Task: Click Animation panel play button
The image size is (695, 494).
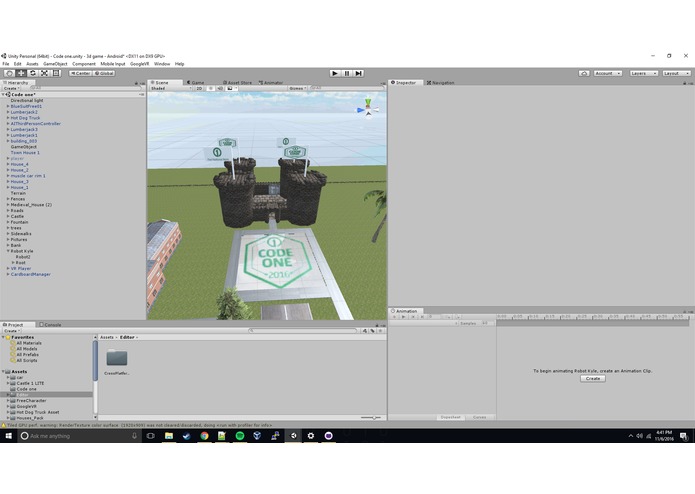Action: click(403, 316)
